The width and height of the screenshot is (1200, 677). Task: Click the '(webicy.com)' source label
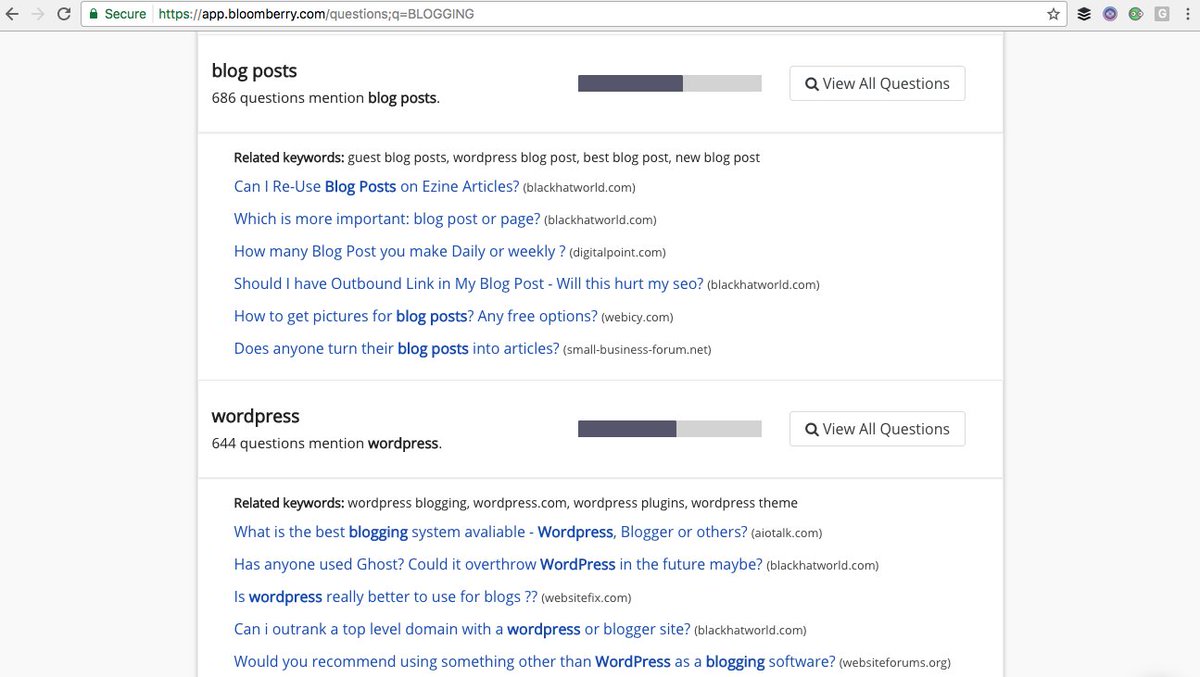pyautogui.click(x=637, y=317)
